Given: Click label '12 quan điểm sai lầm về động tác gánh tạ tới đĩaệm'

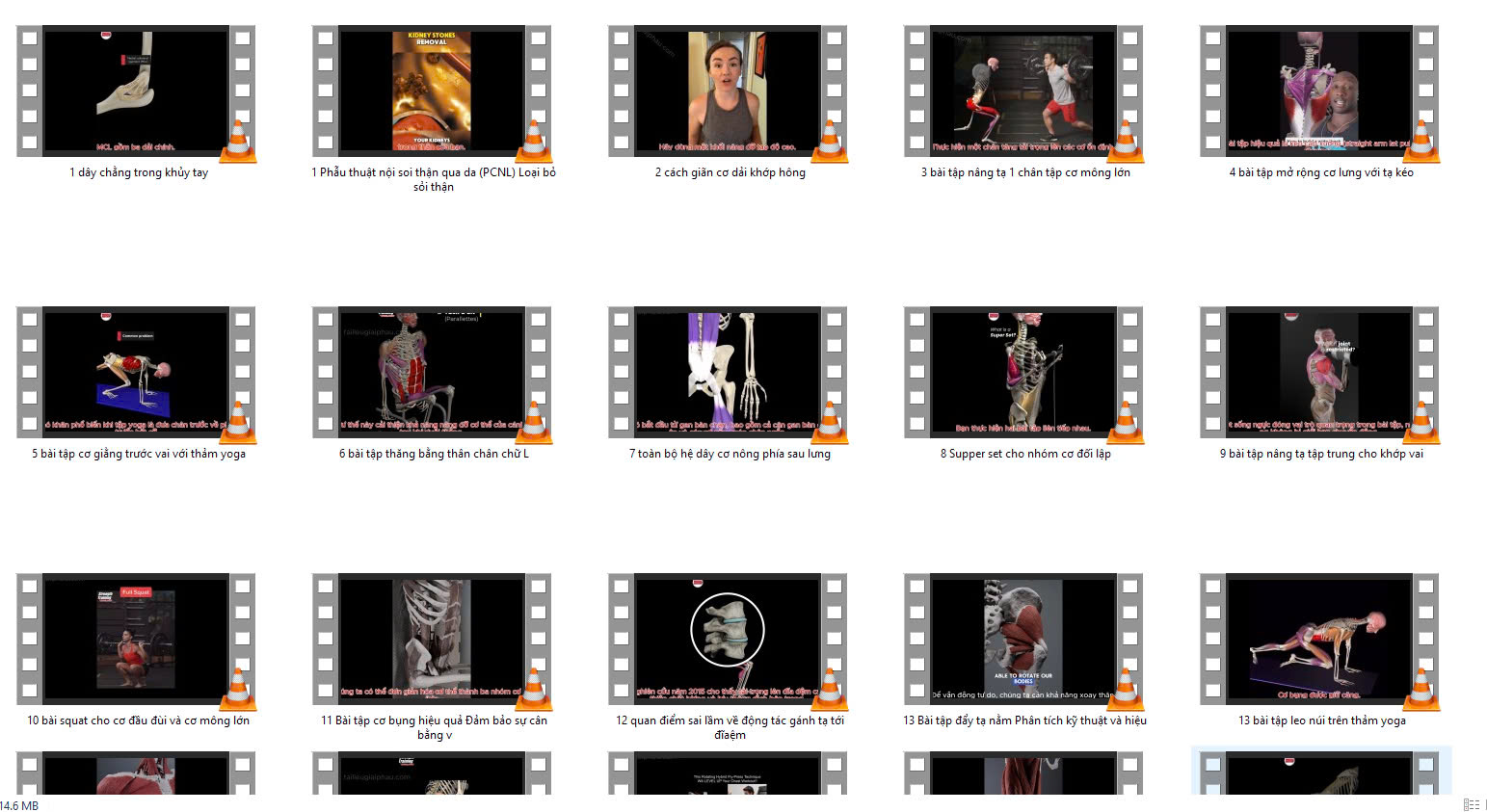Looking at the screenshot, I should coord(730,727).
